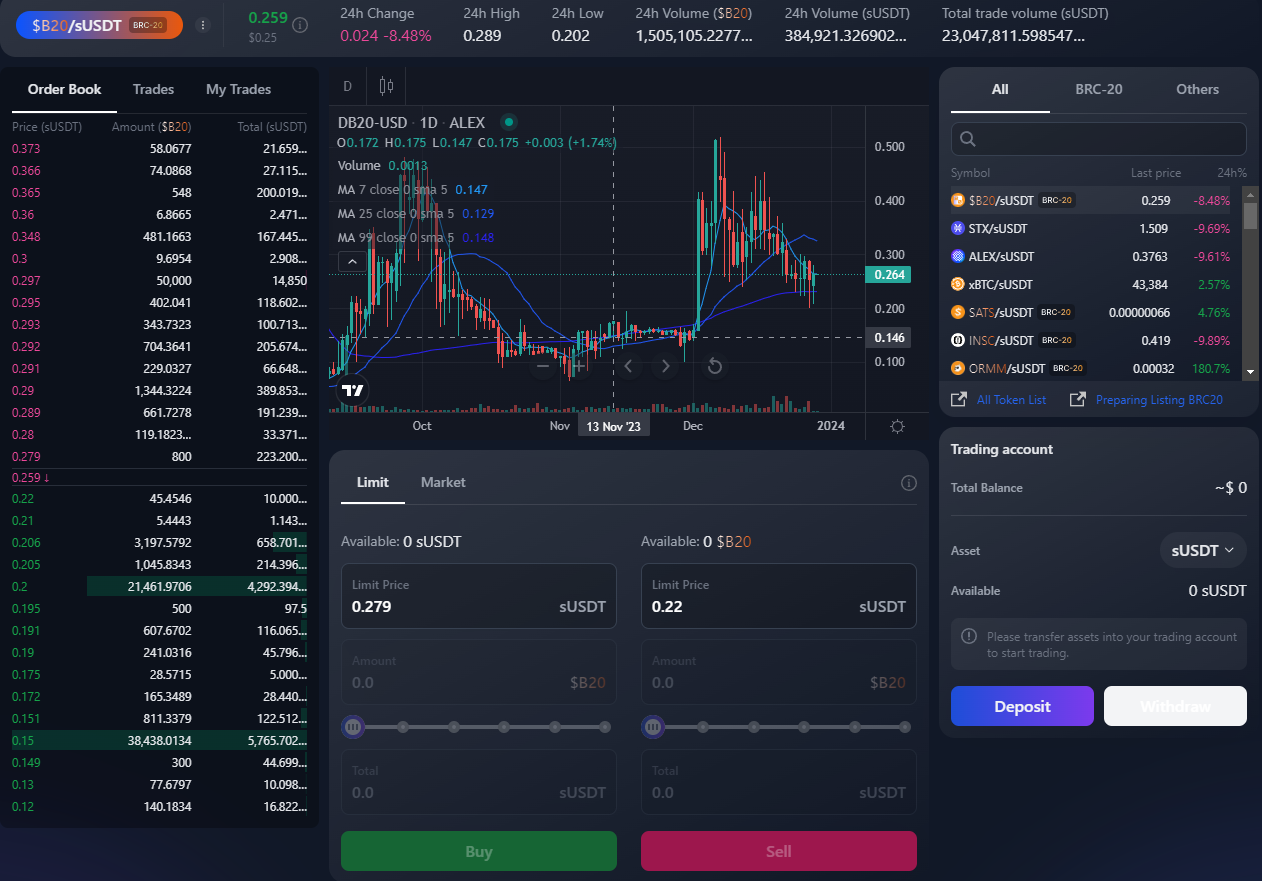Screen dimensions: 1262x881
Task: Click ask price 0.373 in order book
Action: 26,148
